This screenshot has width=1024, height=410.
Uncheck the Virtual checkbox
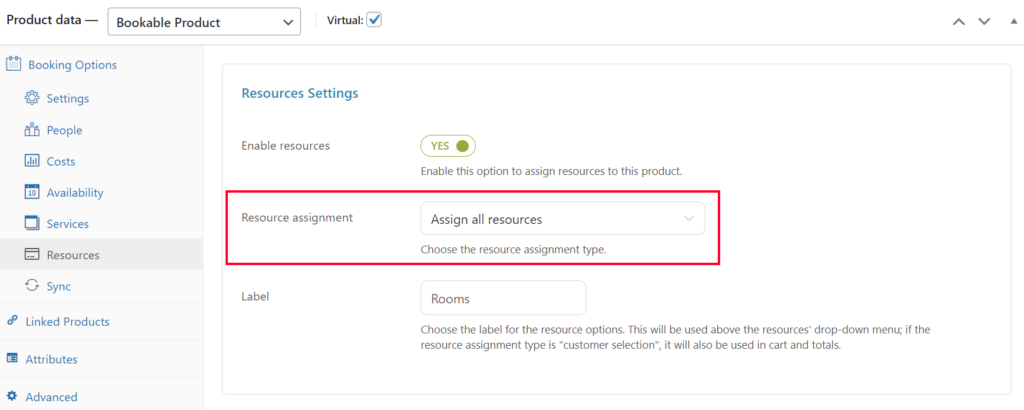point(374,20)
